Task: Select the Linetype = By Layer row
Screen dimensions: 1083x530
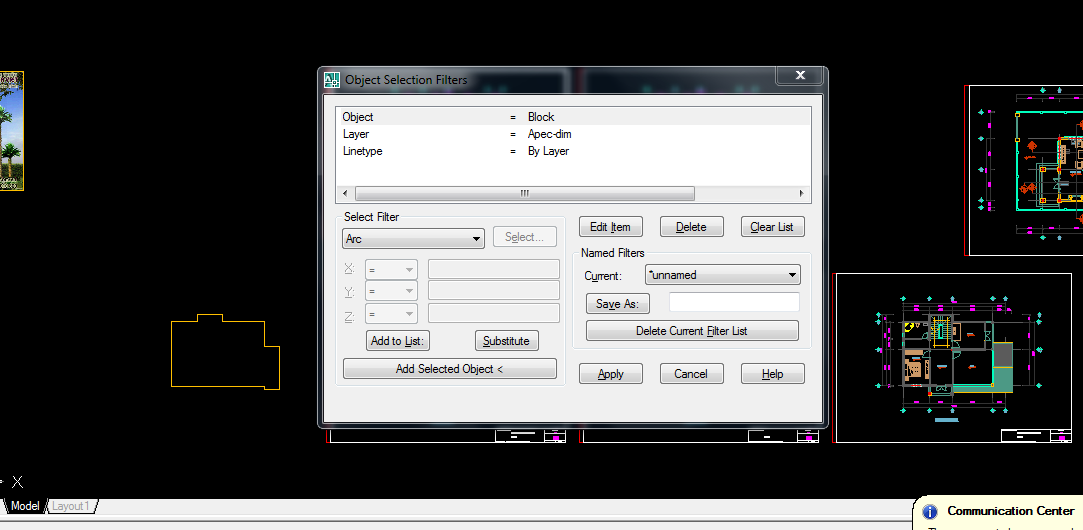Action: pyautogui.click(x=573, y=151)
